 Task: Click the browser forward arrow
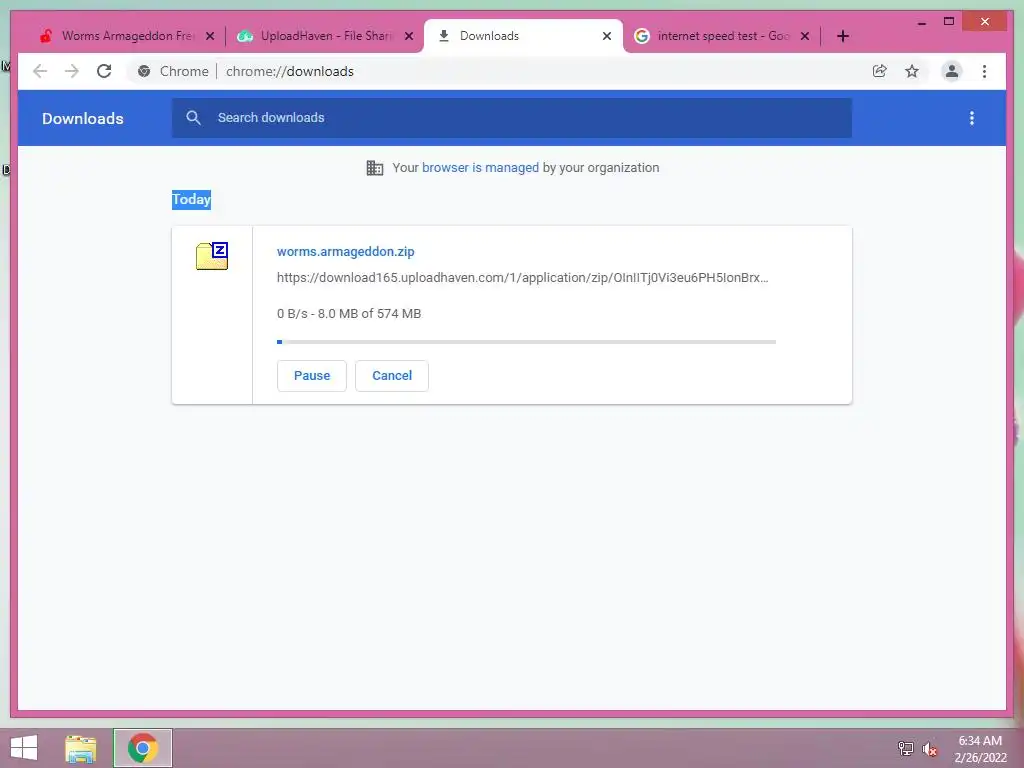tap(72, 71)
